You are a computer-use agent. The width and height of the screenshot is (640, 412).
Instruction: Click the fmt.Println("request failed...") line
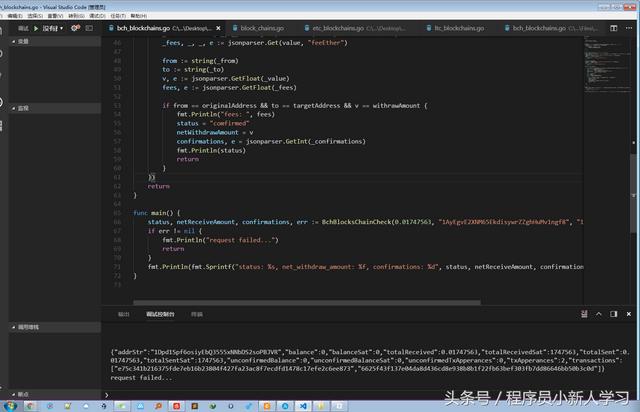(x=220, y=240)
